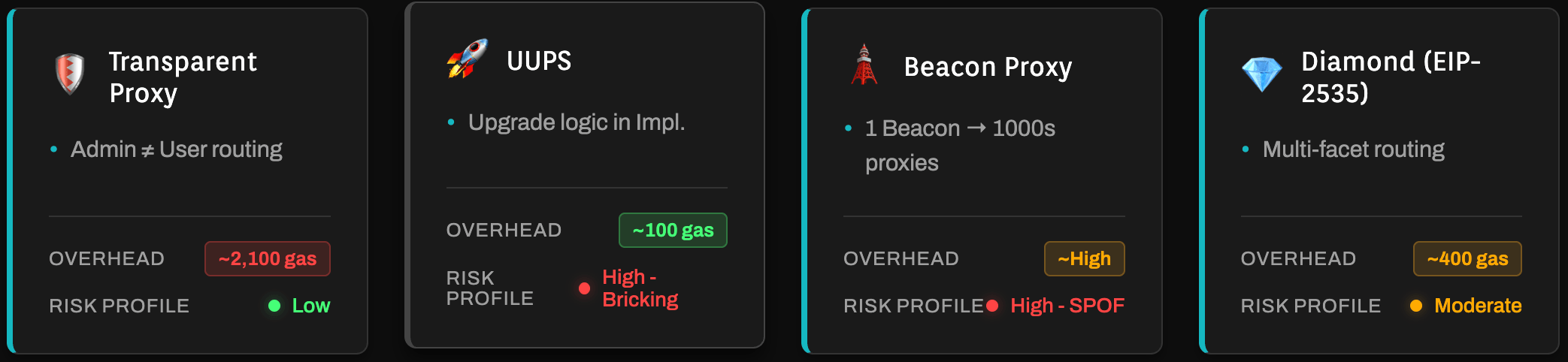
Task: Click the ~400 gas overhead badge
Action: [x=1467, y=259]
